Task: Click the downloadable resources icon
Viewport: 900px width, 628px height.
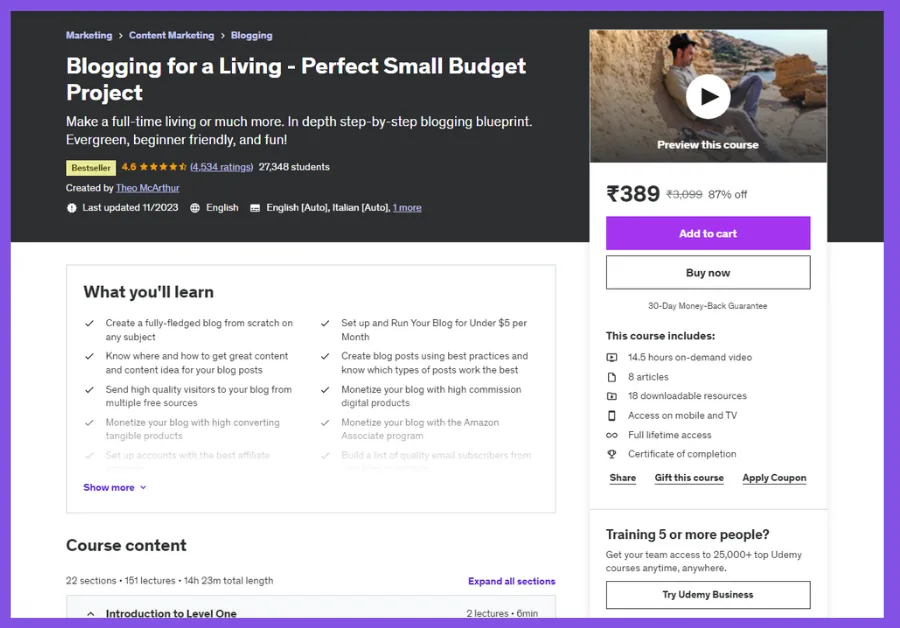Action: coord(612,396)
